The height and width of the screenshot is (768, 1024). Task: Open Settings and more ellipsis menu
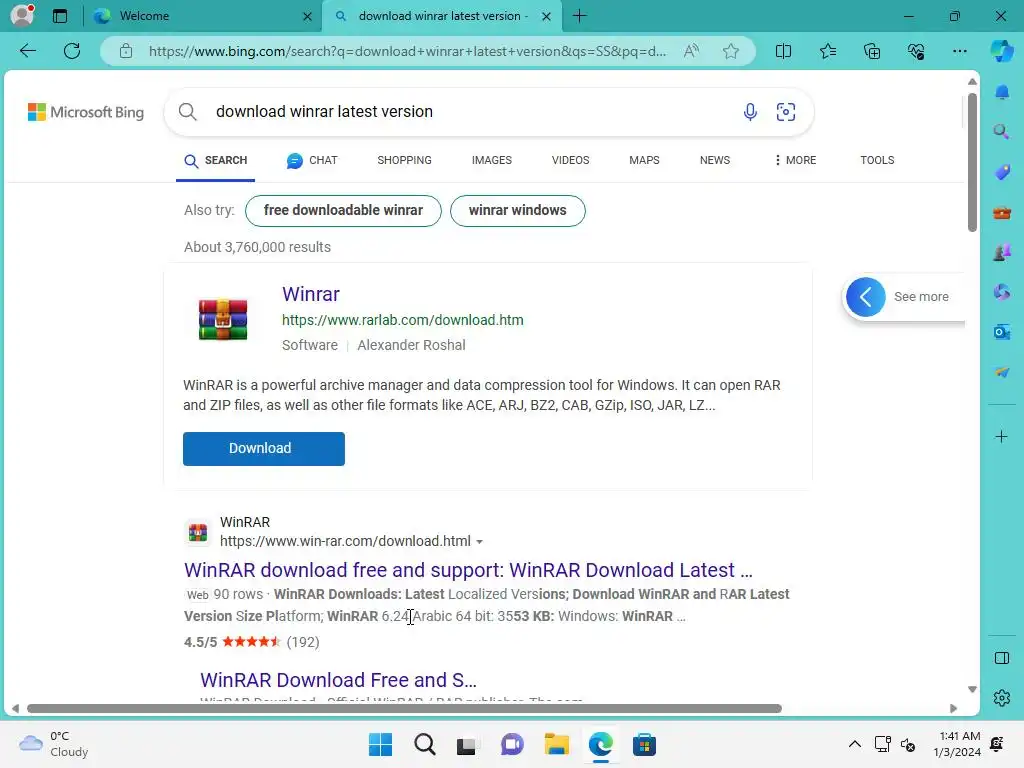pyautogui.click(x=959, y=51)
